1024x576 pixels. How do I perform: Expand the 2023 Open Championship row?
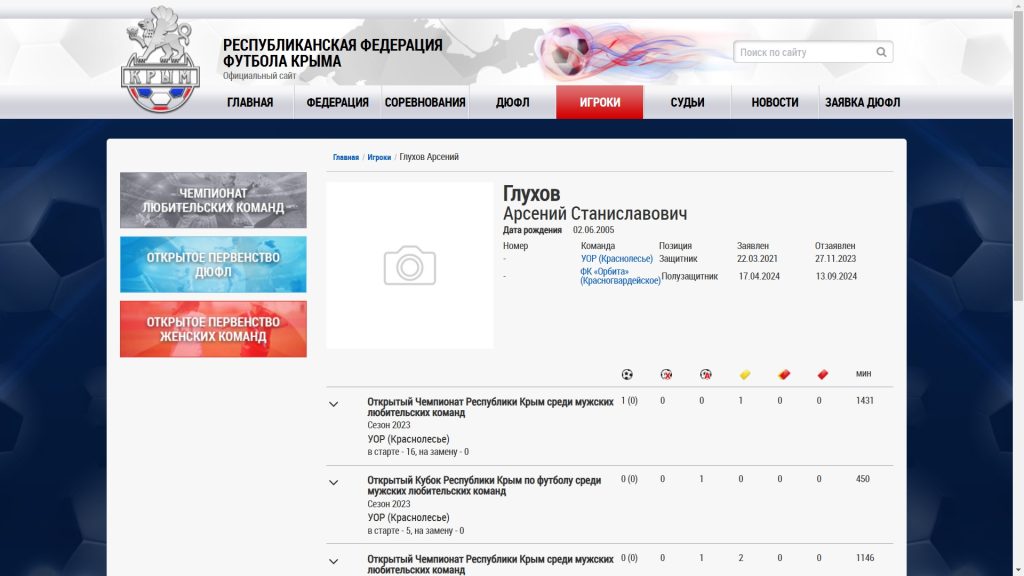point(334,405)
